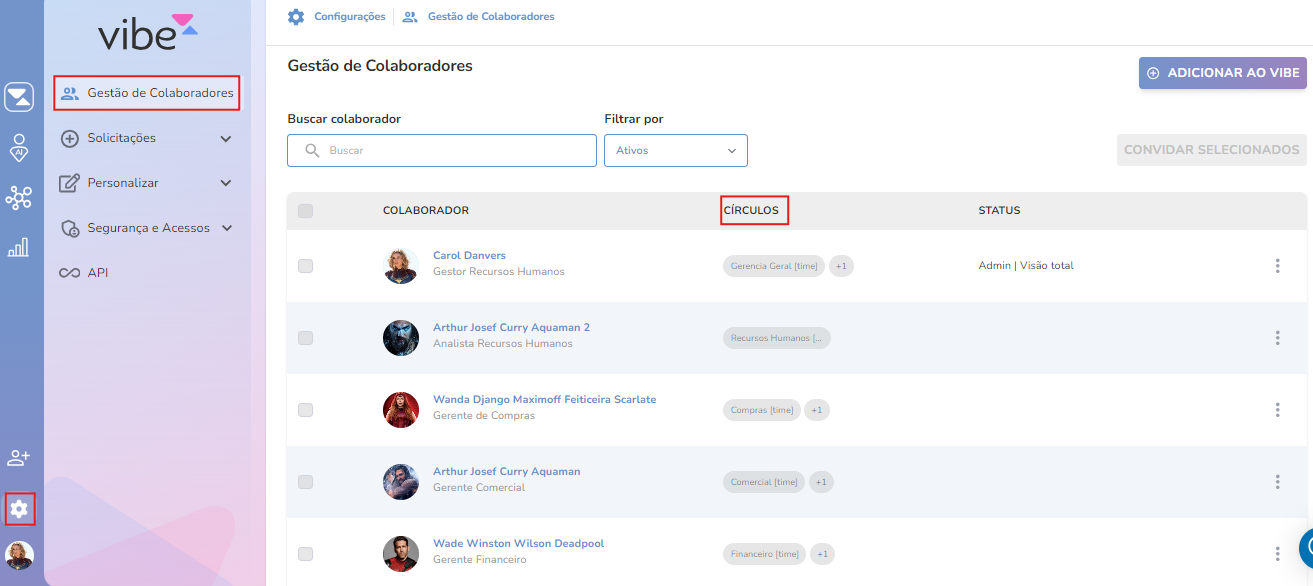Open the settings gear icon in left rail
1313x586 pixels.
point(19,509)
